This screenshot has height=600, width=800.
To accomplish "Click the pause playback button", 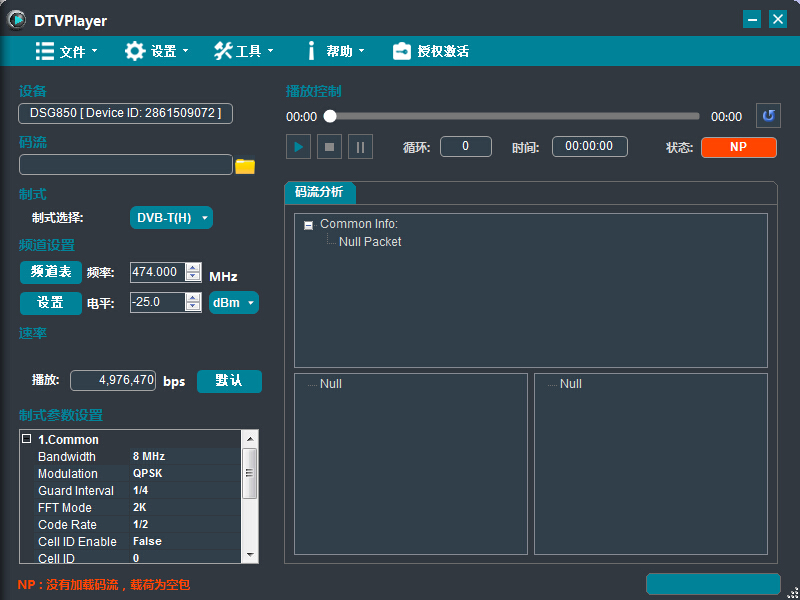I will 361,147.
